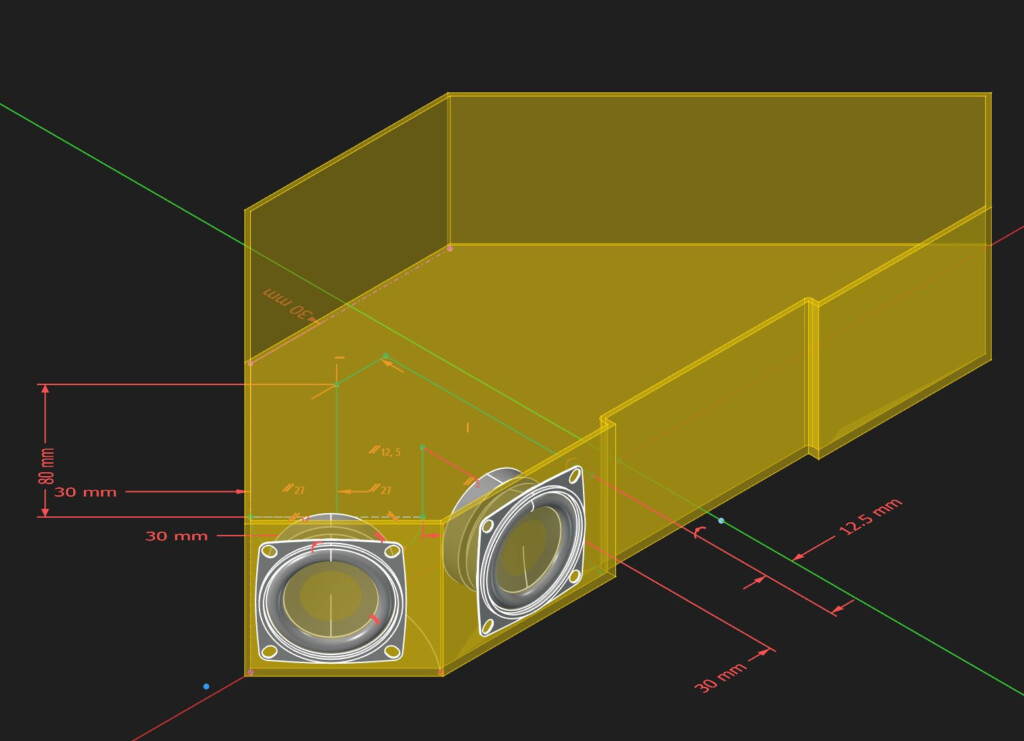This screenshot has height=741, width=1024.
Task: Pick the topmost green sketch vertex
Action: pyautogui.click(x=385, y=356)
